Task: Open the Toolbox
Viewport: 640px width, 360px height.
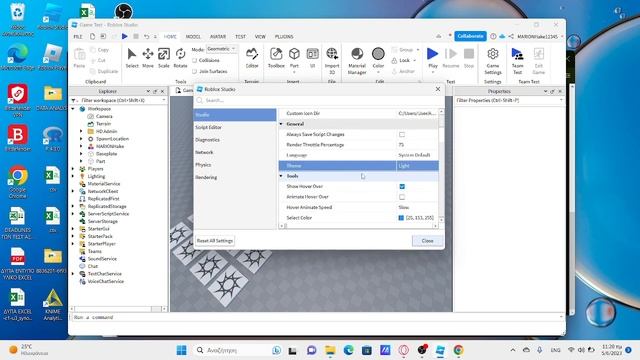Action: point(276,58)
